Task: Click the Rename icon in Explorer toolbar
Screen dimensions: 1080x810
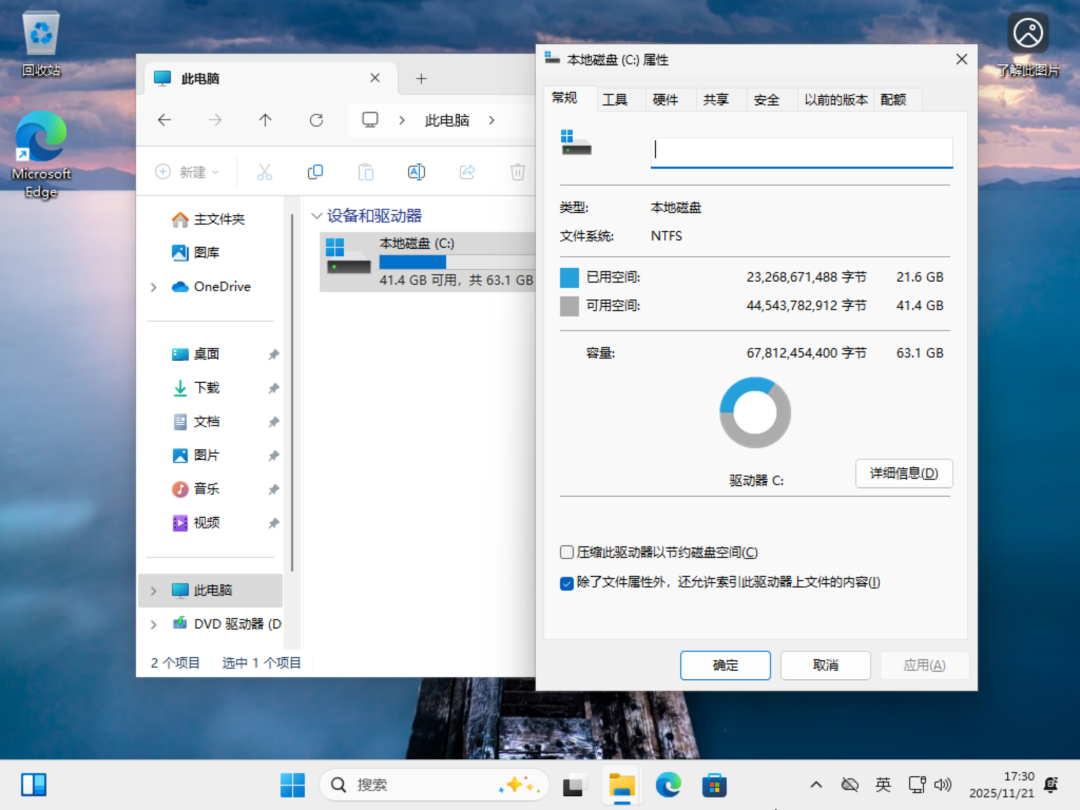Action: tap(416, 172)
